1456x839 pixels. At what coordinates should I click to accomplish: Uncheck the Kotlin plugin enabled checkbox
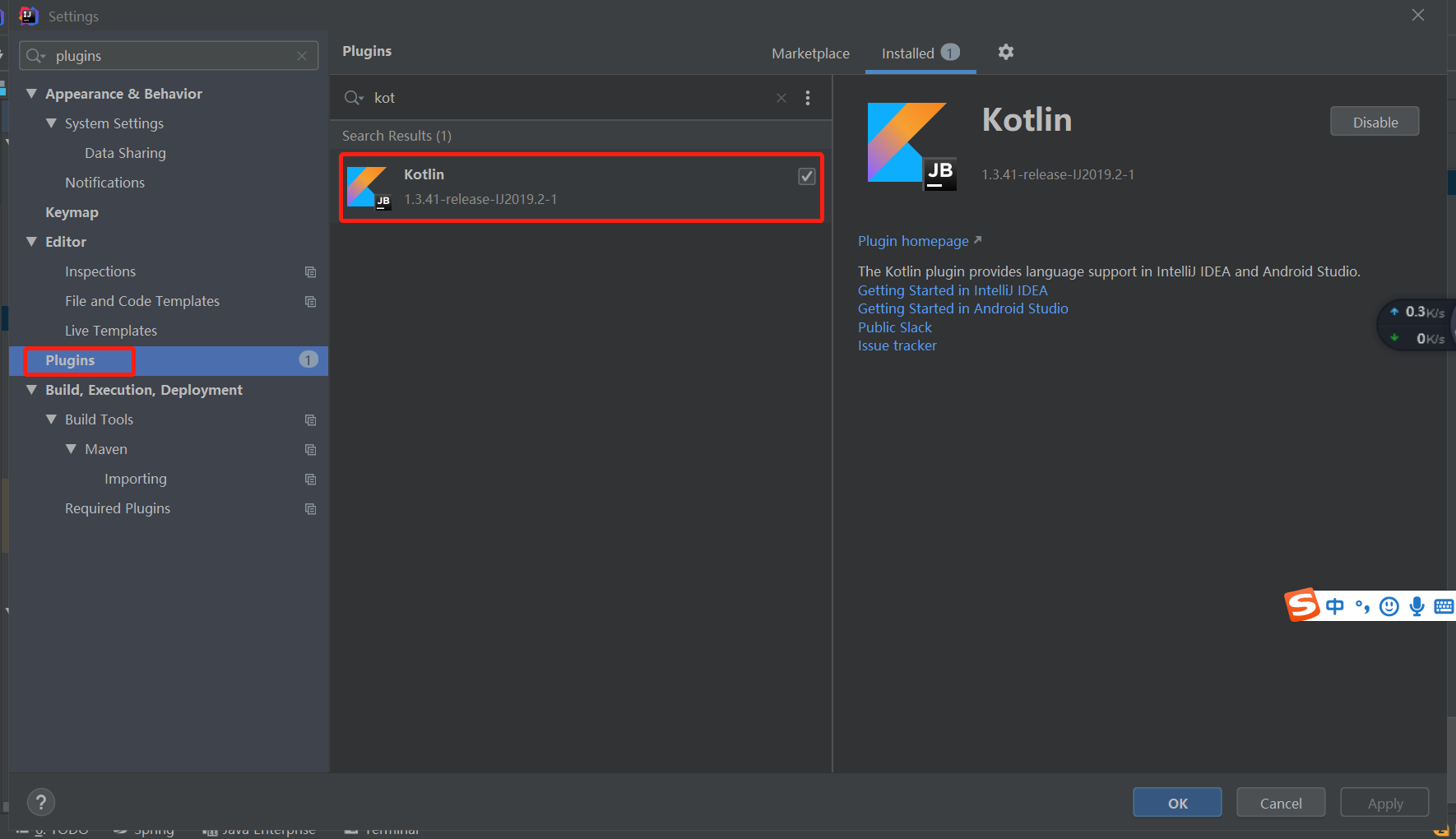click(807, 176)
